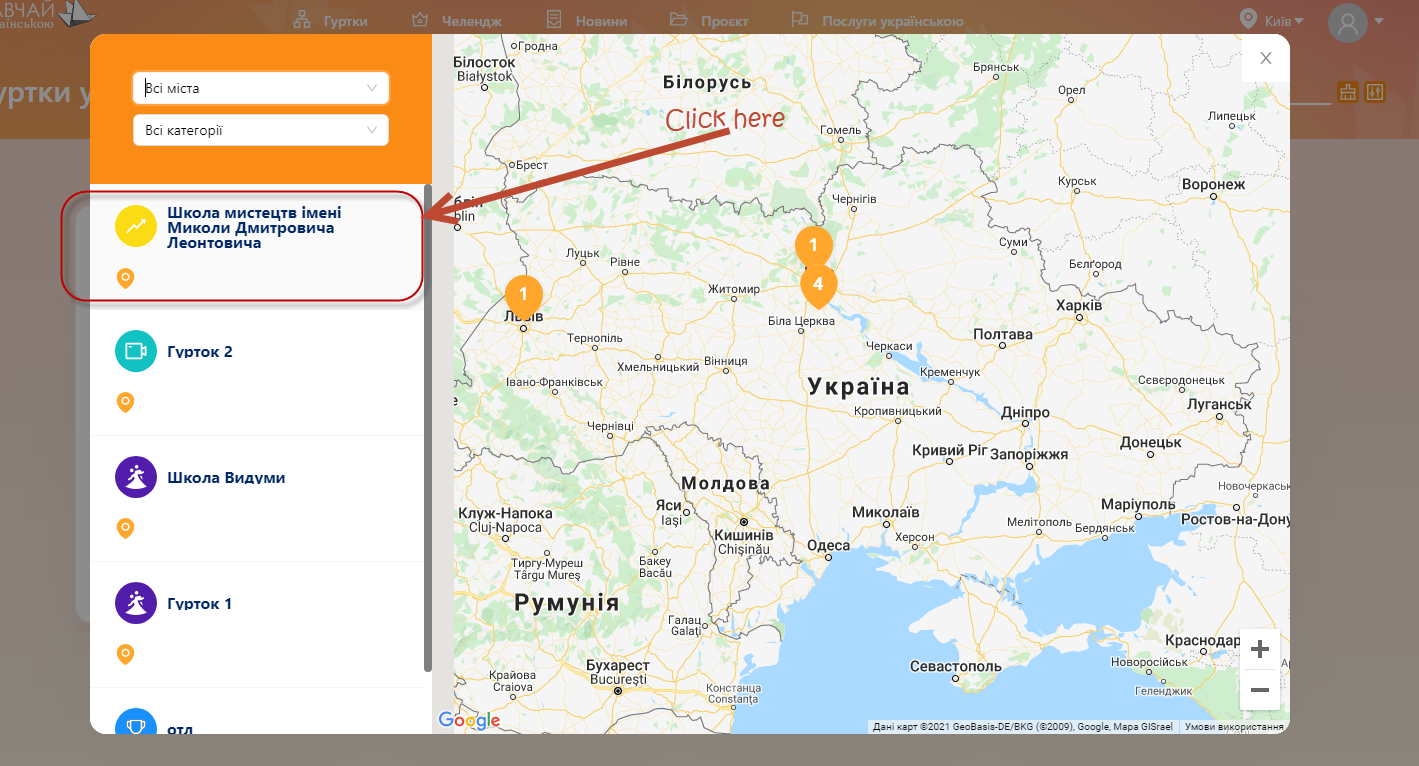1419x766 pixels.
Task: Click the Україна label on map
Action: click(859, 386)
